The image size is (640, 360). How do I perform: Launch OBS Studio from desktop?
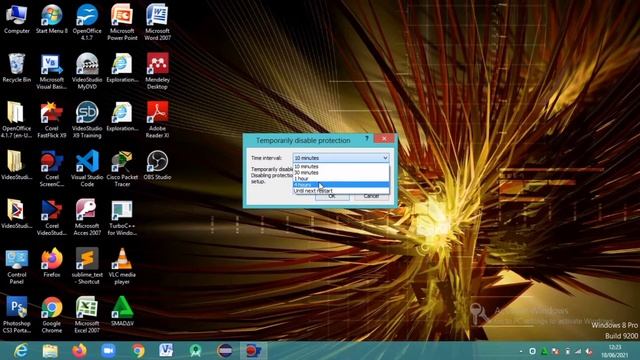[158, 166]
